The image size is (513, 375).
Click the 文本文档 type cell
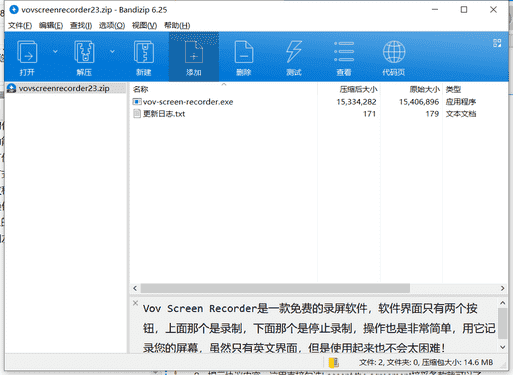click(x=461, y=114)
